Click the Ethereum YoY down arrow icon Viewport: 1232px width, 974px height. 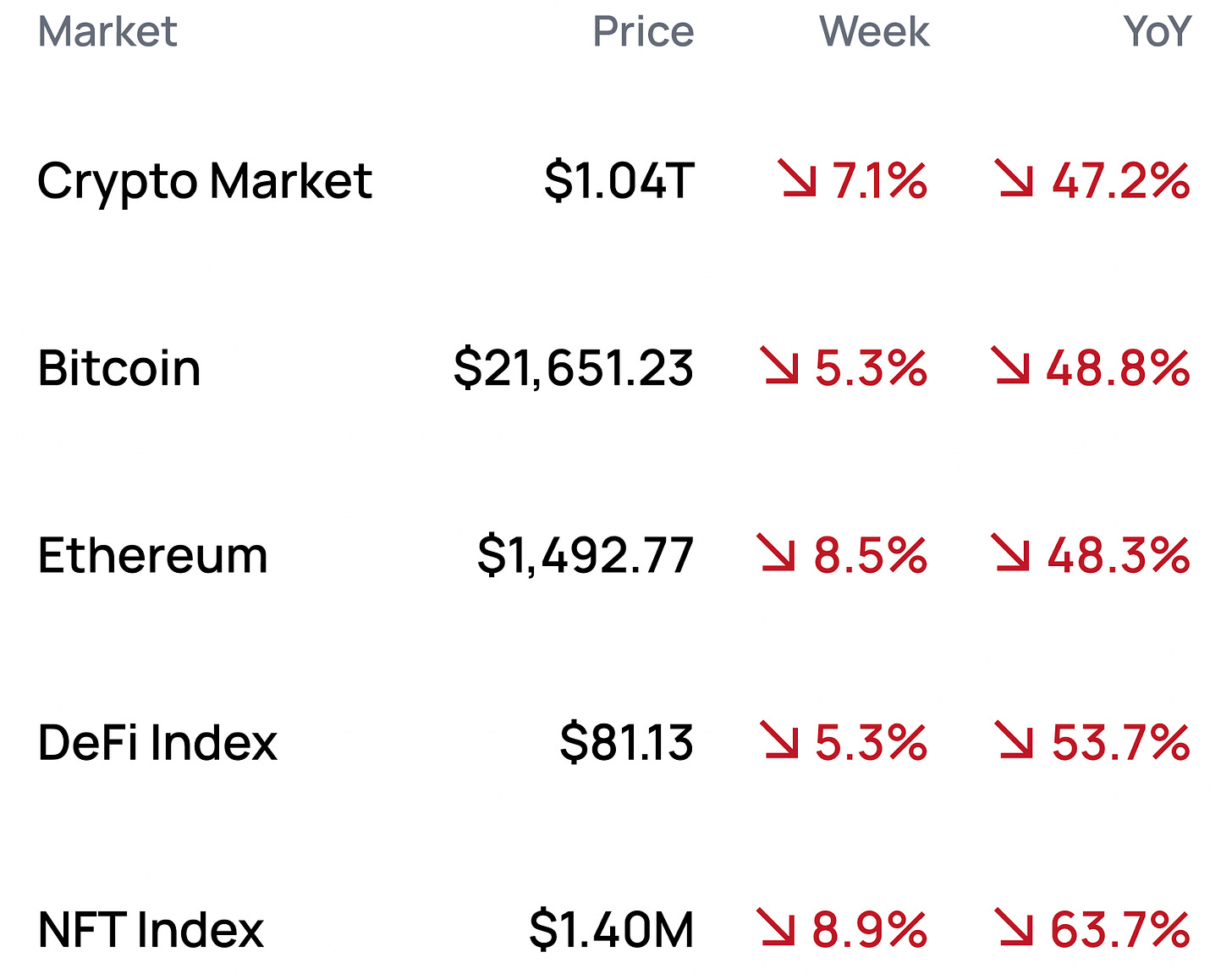point(1011,553)
